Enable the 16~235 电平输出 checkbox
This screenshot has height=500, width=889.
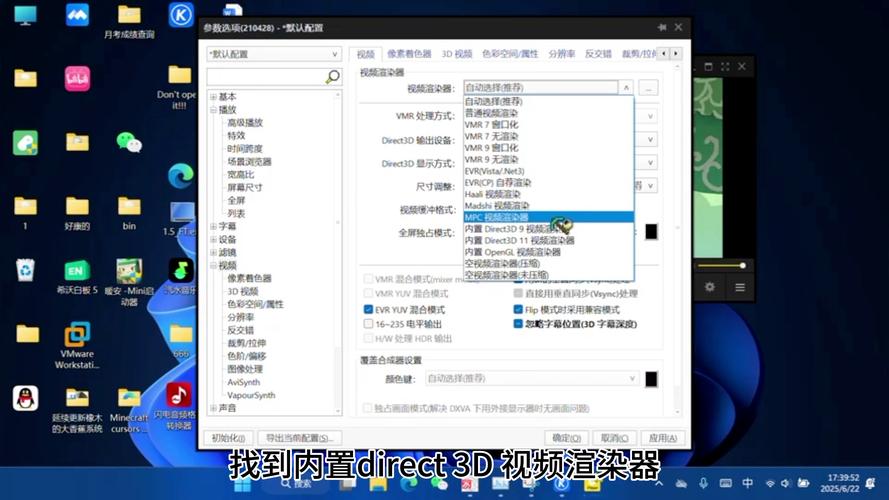pyautogui.click(x=368, y=324)
